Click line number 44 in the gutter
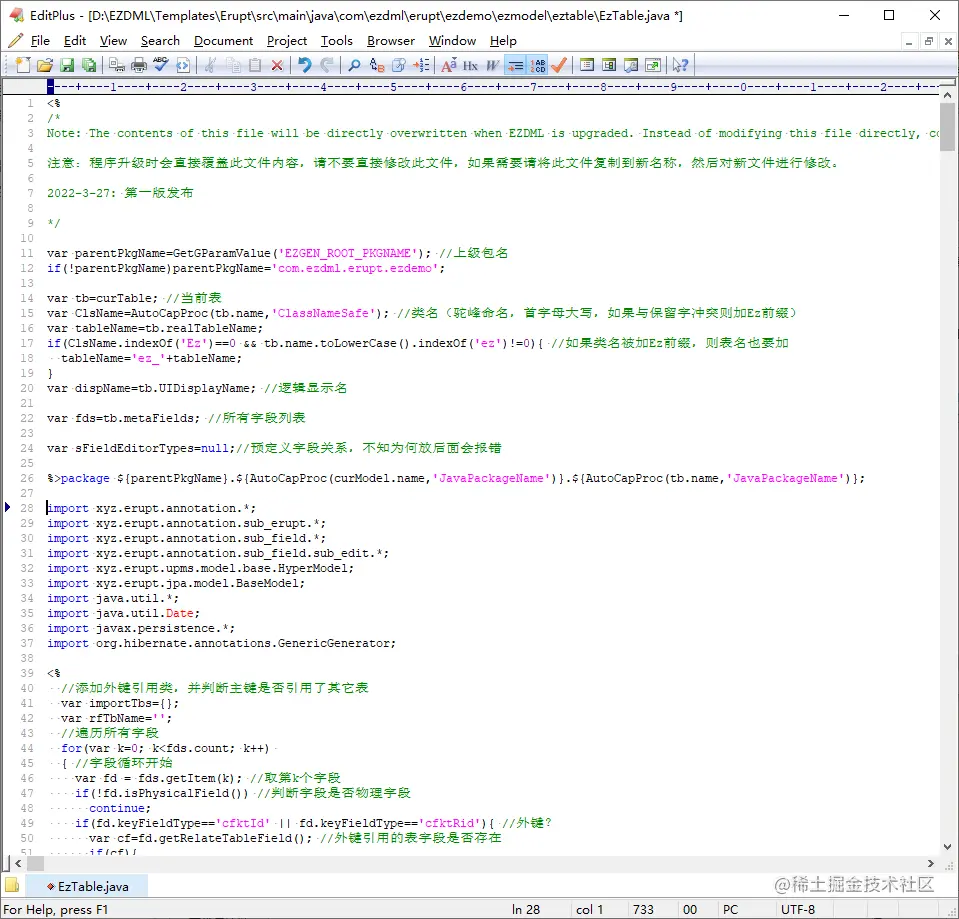This screenshot has width=959, height=919. 27,748
